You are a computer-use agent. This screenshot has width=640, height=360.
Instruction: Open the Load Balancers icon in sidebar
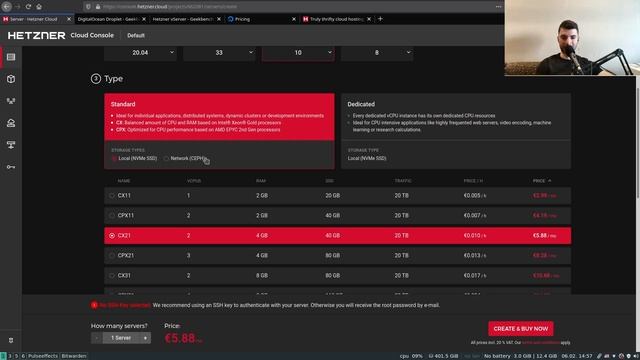tap(11, 123)
